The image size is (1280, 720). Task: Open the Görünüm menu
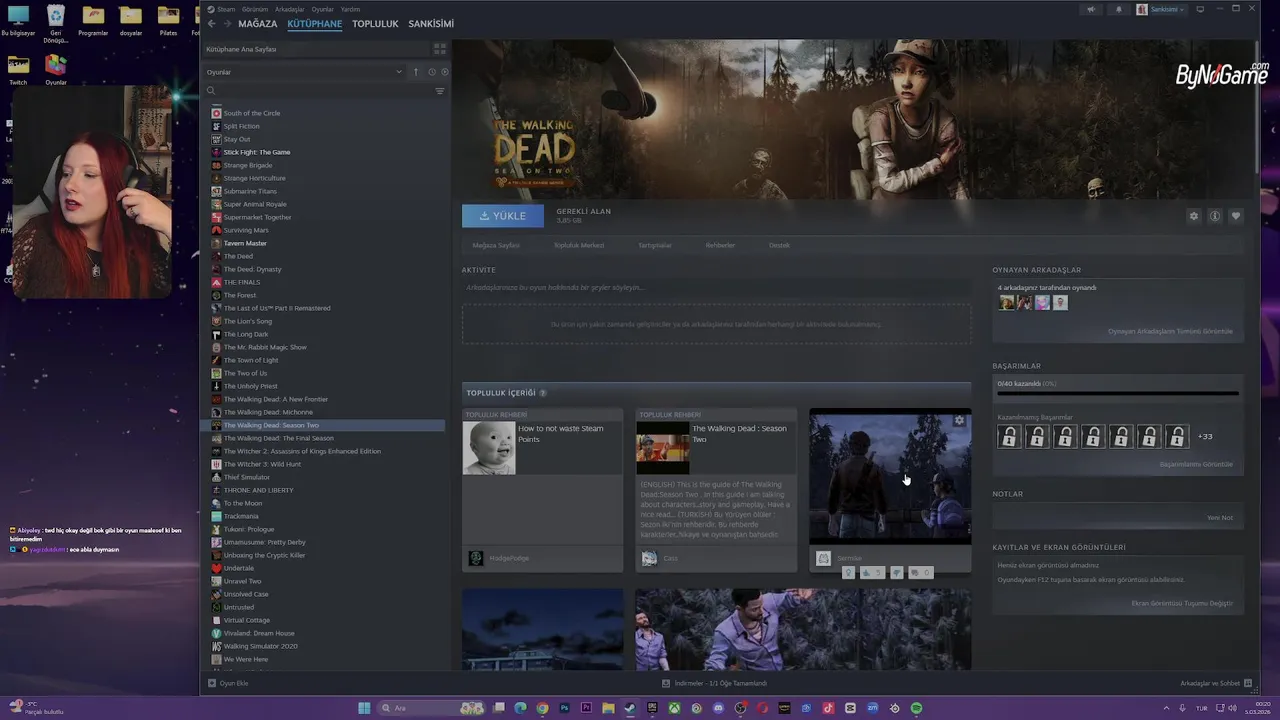point(255,9)
